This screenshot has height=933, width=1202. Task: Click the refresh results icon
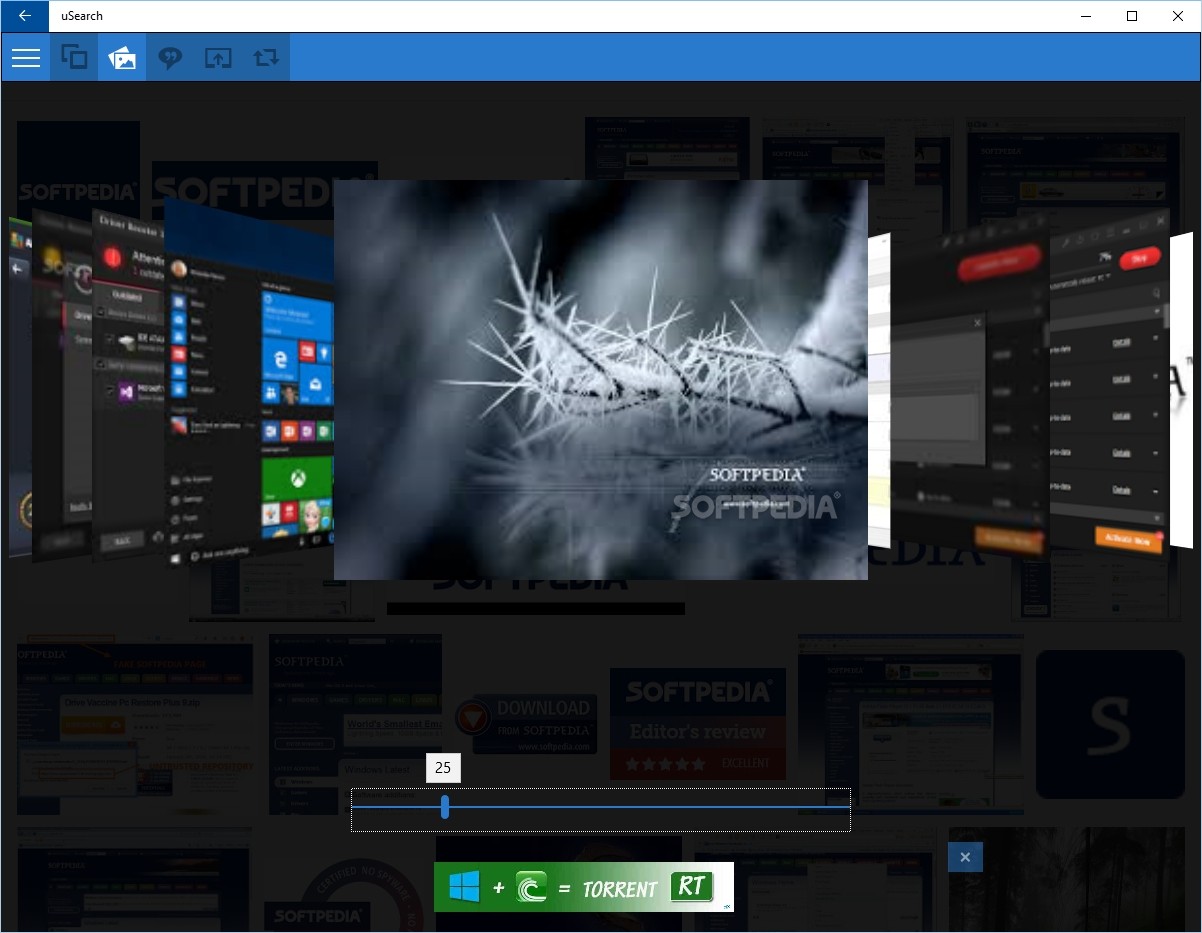(x=265, y=57)
